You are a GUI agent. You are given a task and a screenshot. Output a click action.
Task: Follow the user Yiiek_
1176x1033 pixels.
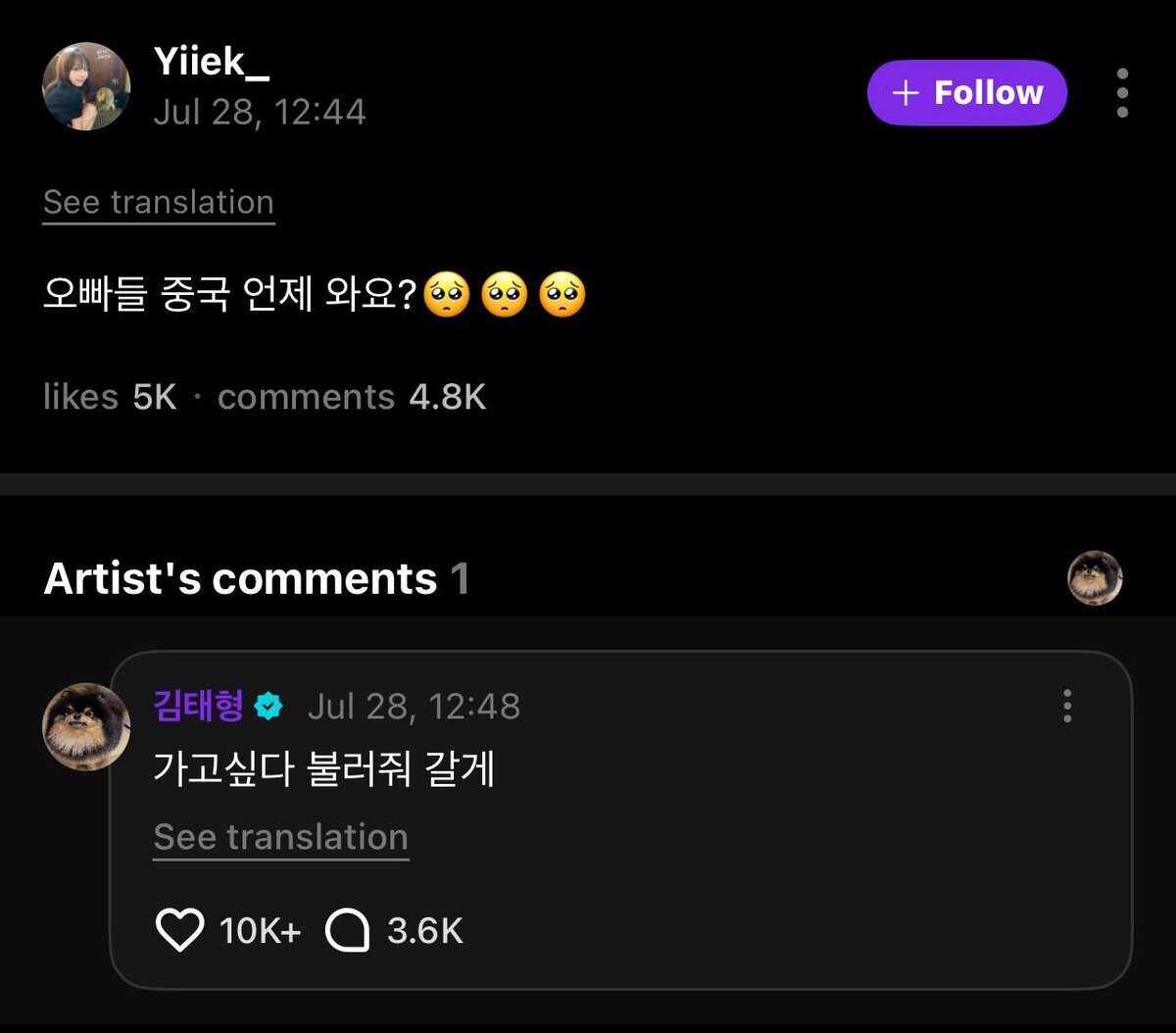coord(966,93)
